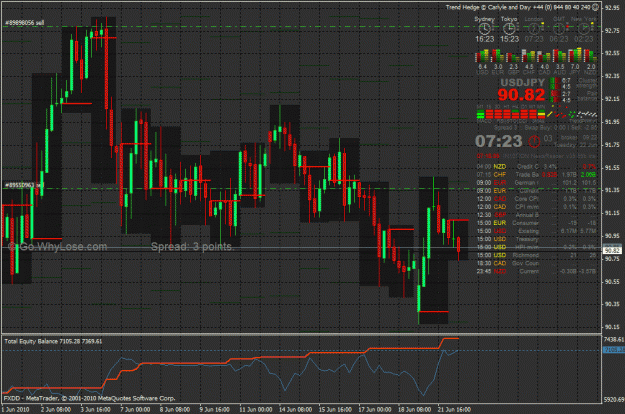The image size is (625, 414).
Task: Click the 11 Jun 00:00 time axis label
Action: [255, 410]
